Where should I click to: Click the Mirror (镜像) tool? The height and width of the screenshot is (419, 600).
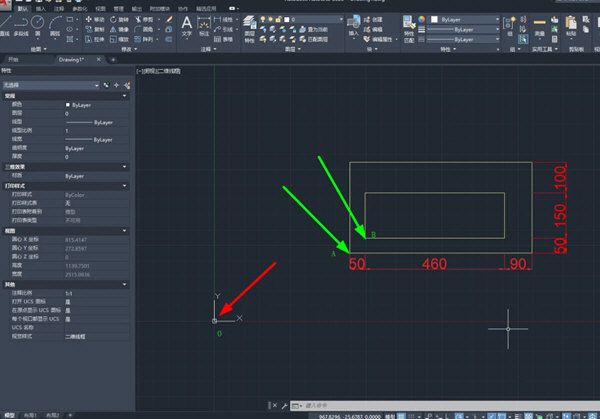click(119, 29)
